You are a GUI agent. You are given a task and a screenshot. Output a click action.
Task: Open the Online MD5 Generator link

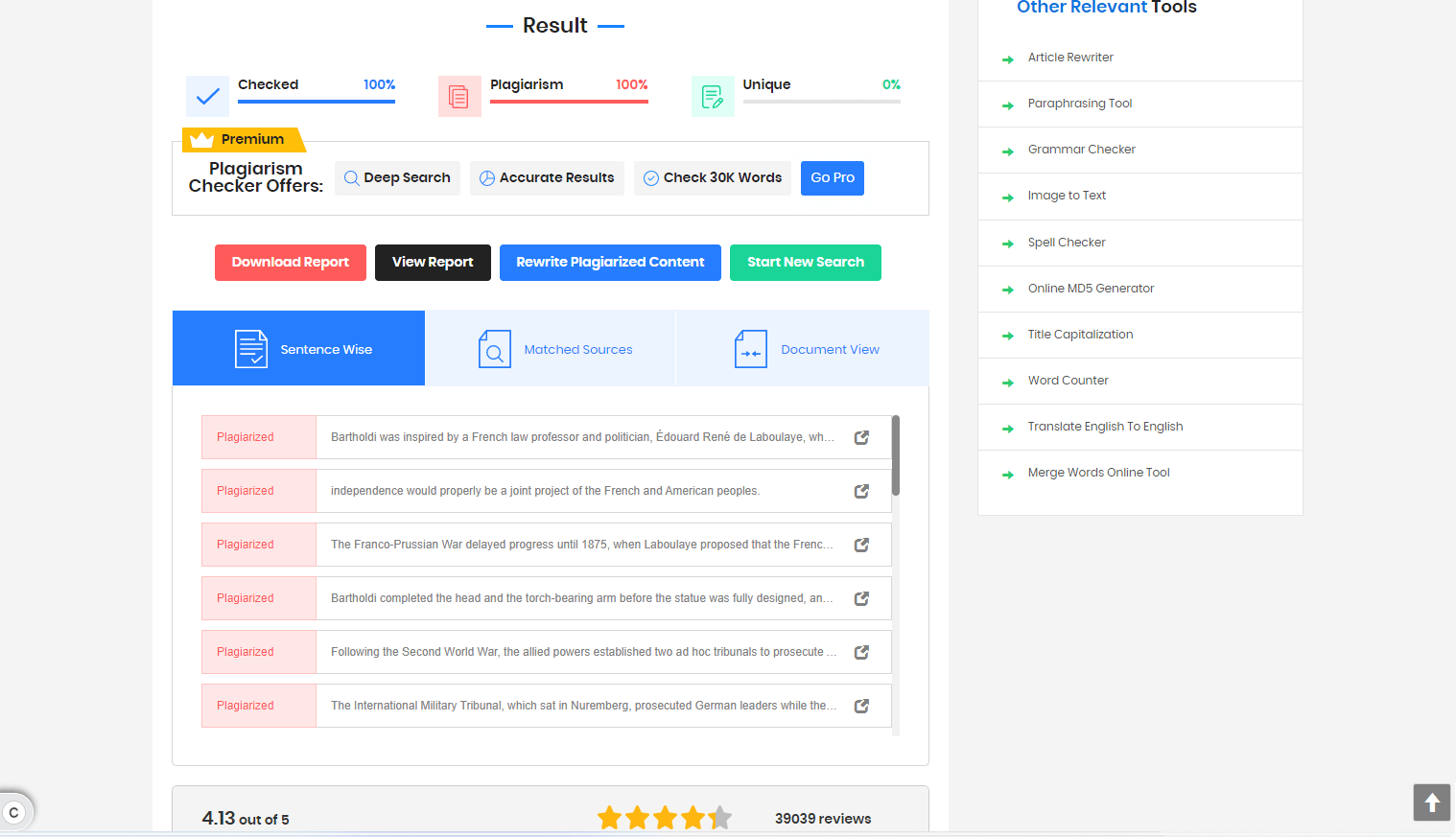tap(1091, 289)
